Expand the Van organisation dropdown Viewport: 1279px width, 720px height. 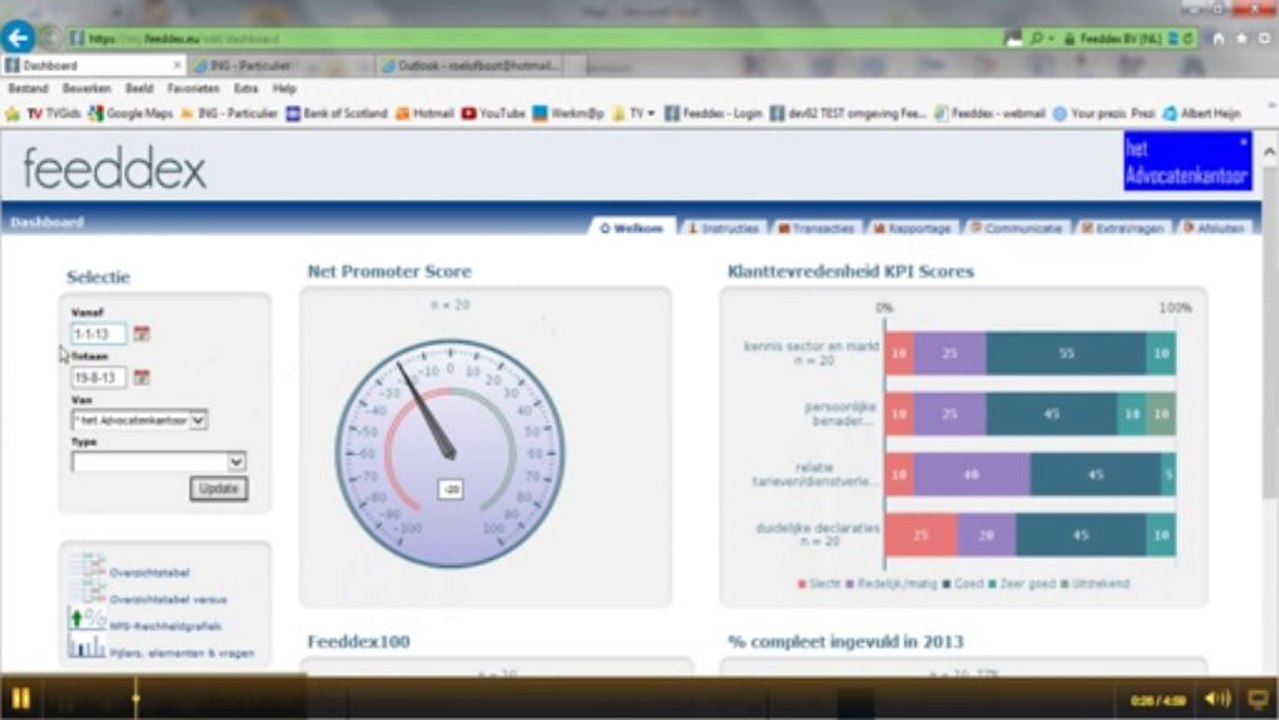[198, 421]
